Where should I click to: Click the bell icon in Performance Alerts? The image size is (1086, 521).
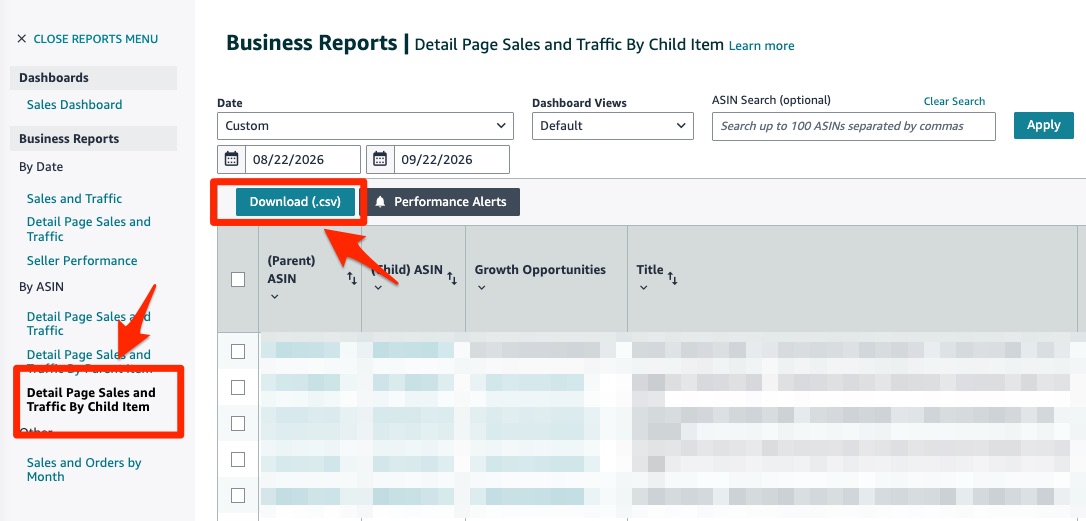(380, 202)
